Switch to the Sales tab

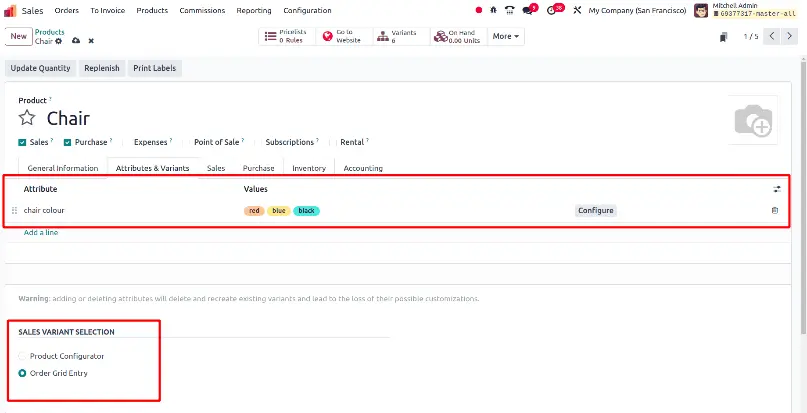pyautogui.click(x=216, y=168)
